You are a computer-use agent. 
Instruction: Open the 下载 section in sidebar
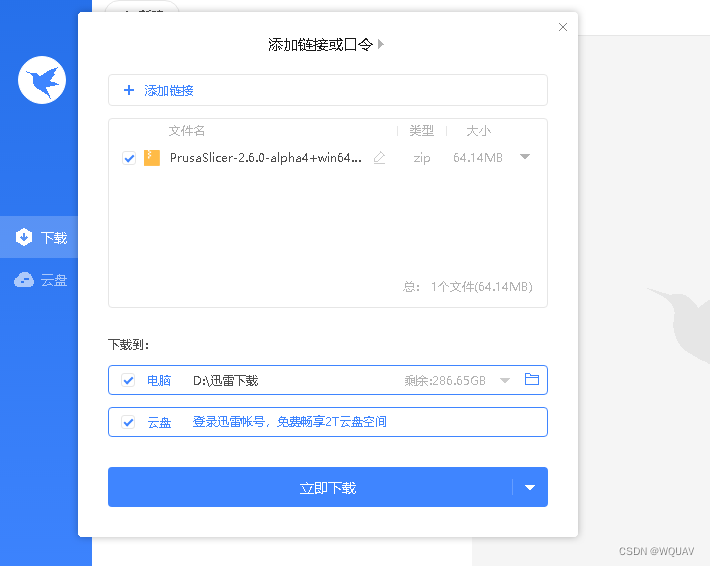(x=39, y=237)
